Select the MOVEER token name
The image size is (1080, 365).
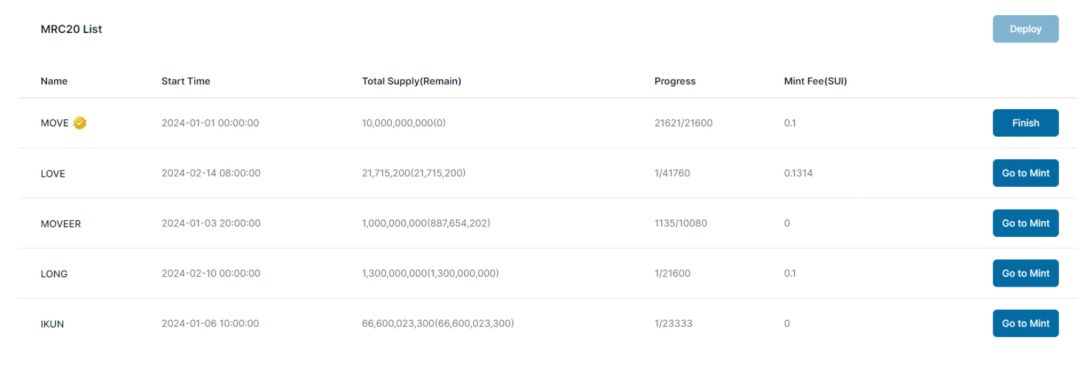click(61, 224)
